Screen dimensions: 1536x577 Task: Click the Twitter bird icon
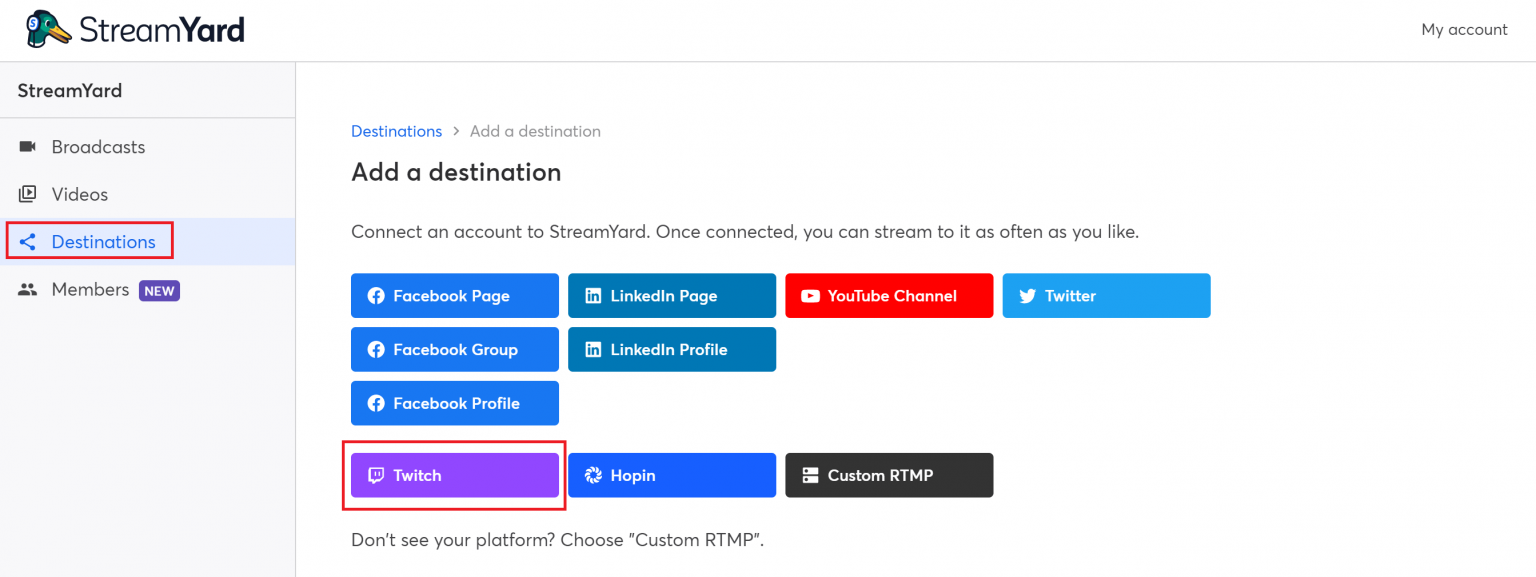pos(1027,296)
